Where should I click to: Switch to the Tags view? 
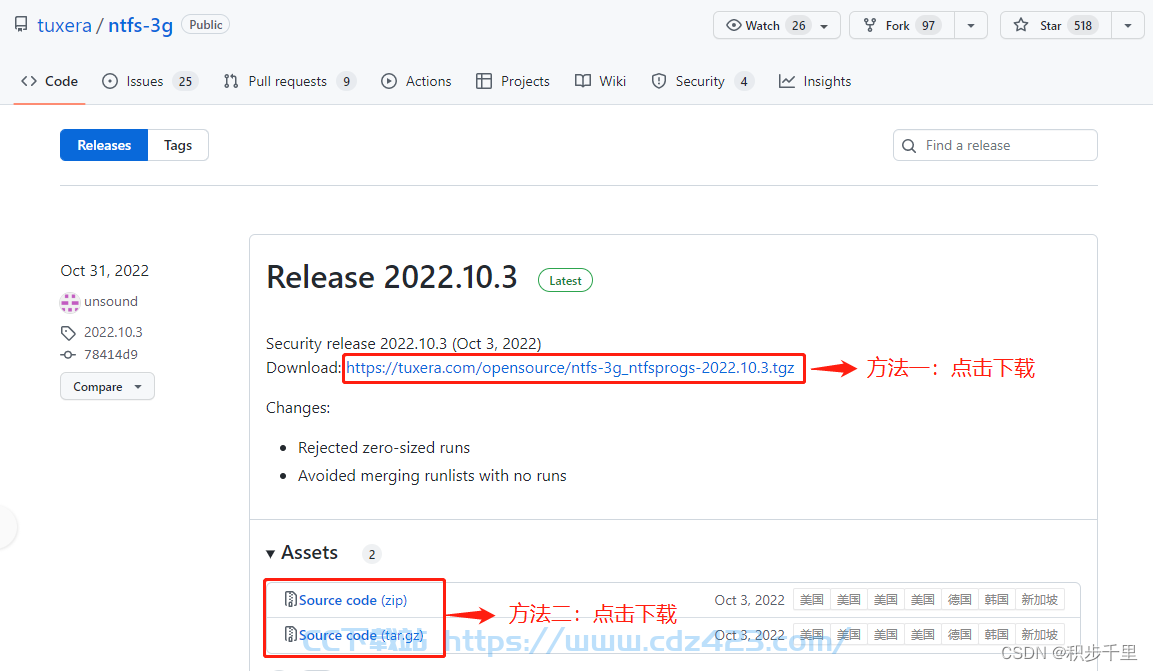[x=178, y=146]
